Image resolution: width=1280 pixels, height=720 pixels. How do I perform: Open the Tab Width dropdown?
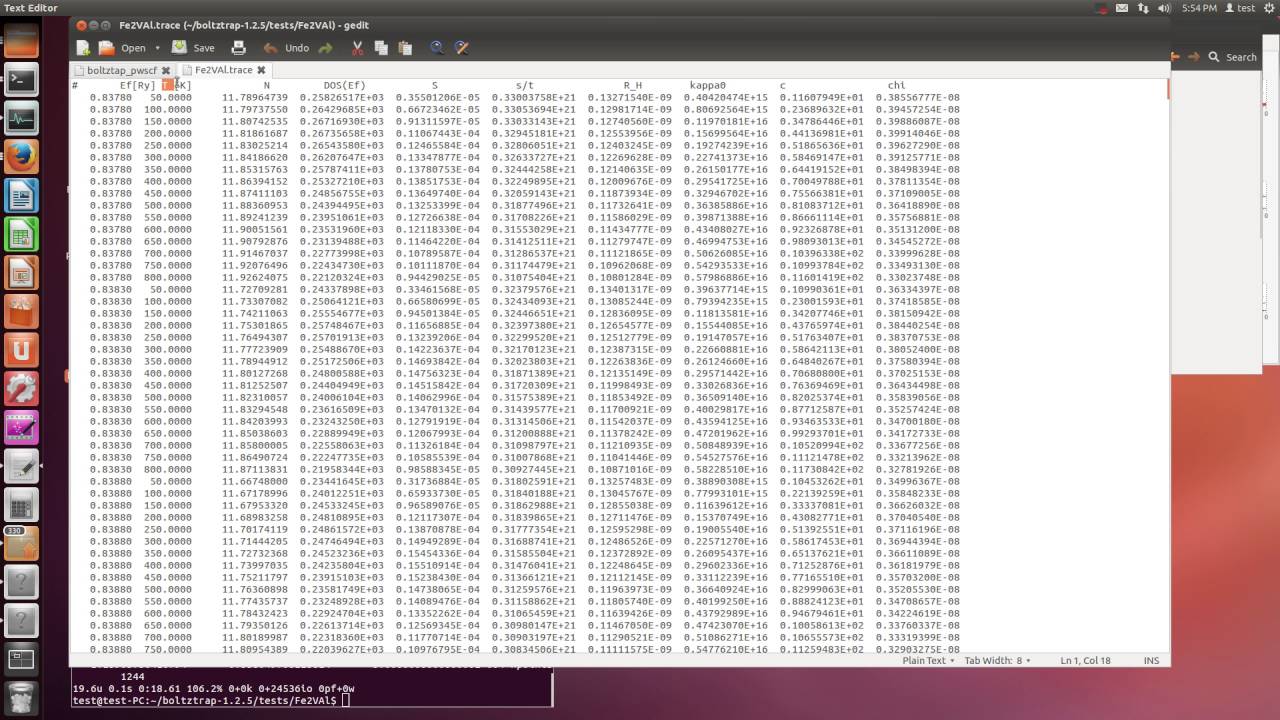pyautogui.click(x=997, y=660)
